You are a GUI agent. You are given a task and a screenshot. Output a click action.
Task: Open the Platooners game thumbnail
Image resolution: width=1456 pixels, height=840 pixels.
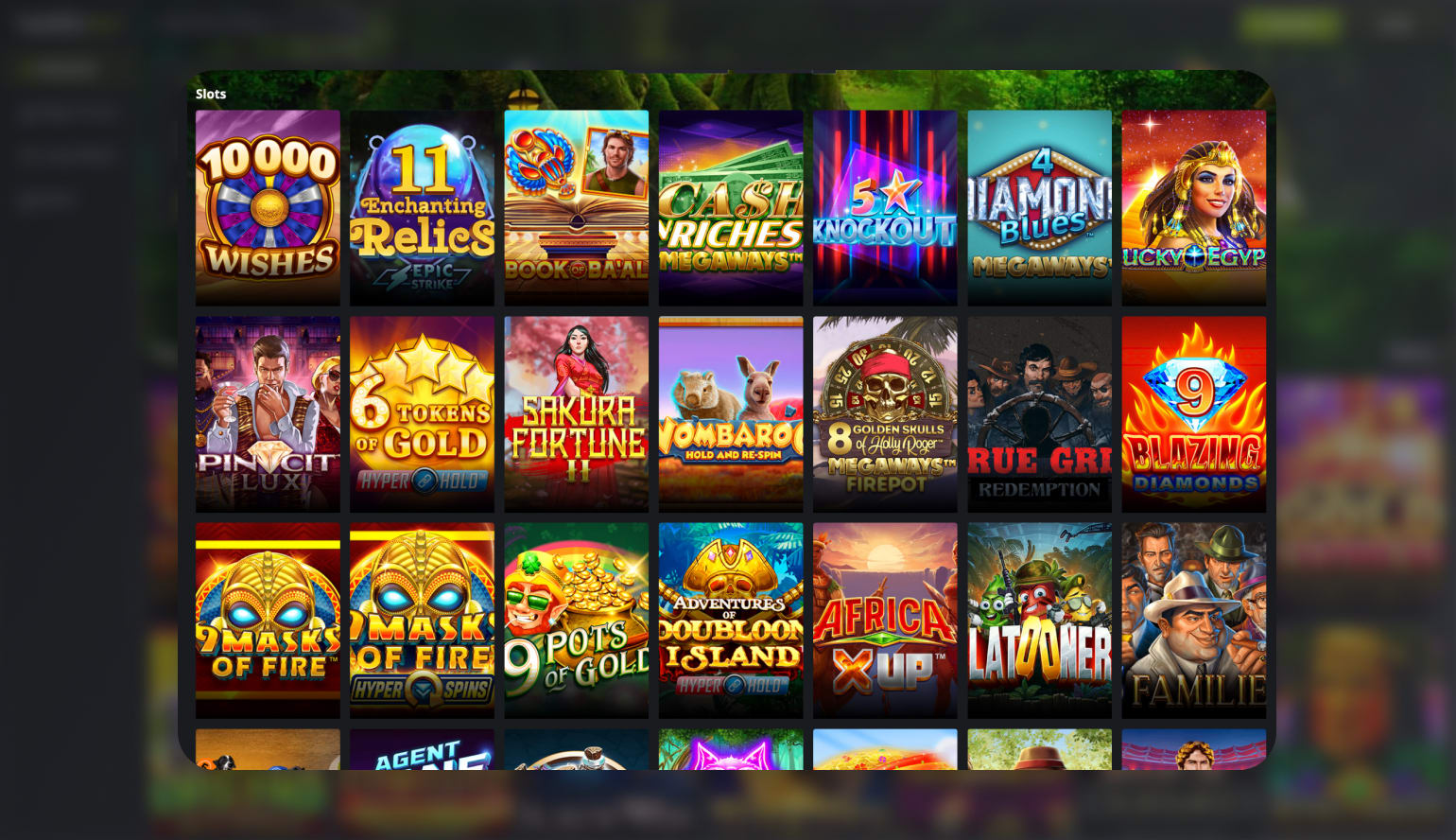pos(1039,621)
